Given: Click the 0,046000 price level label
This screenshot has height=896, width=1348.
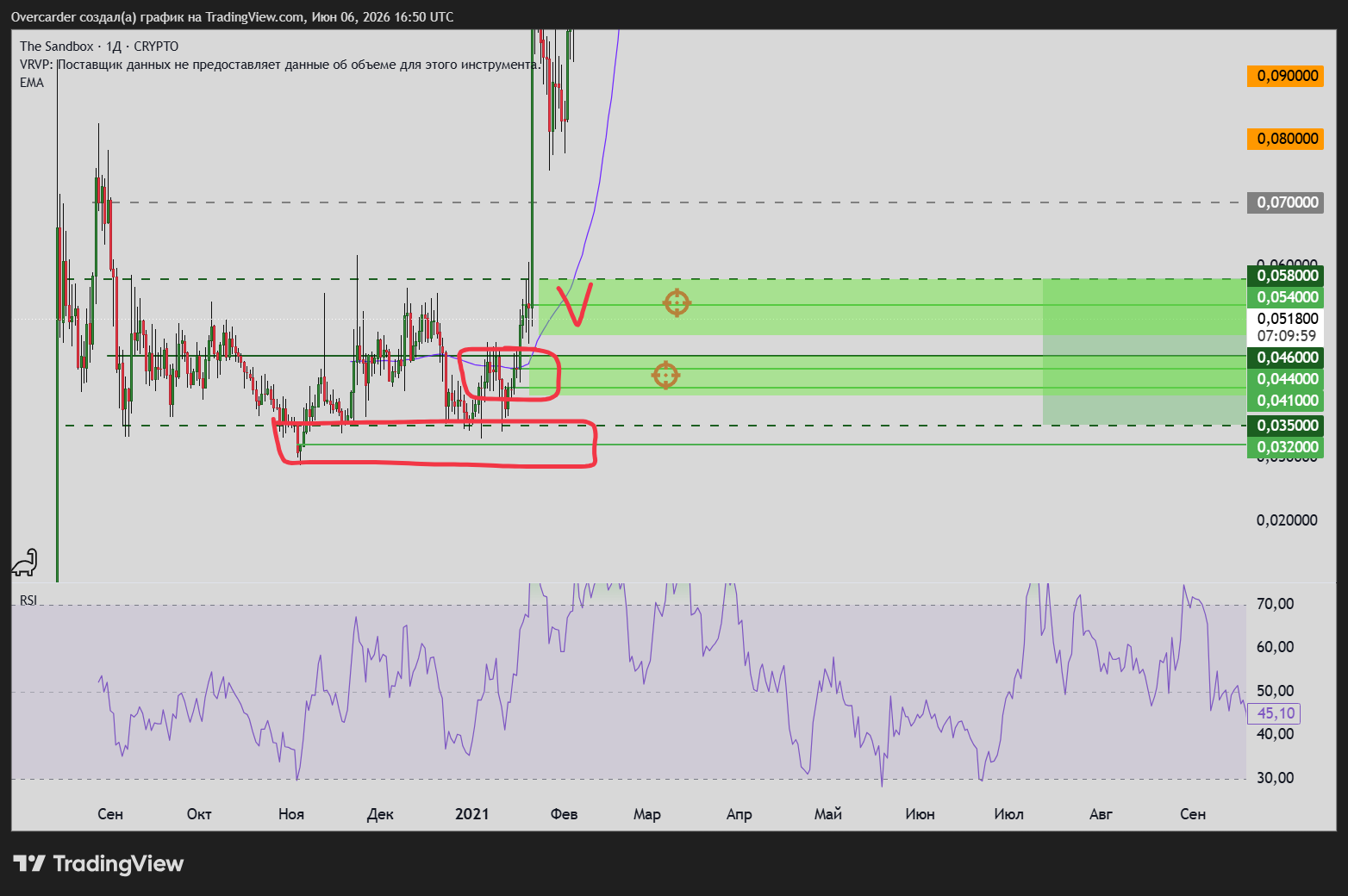Looking at the screenshot, I should click(x=1285, y=358).
